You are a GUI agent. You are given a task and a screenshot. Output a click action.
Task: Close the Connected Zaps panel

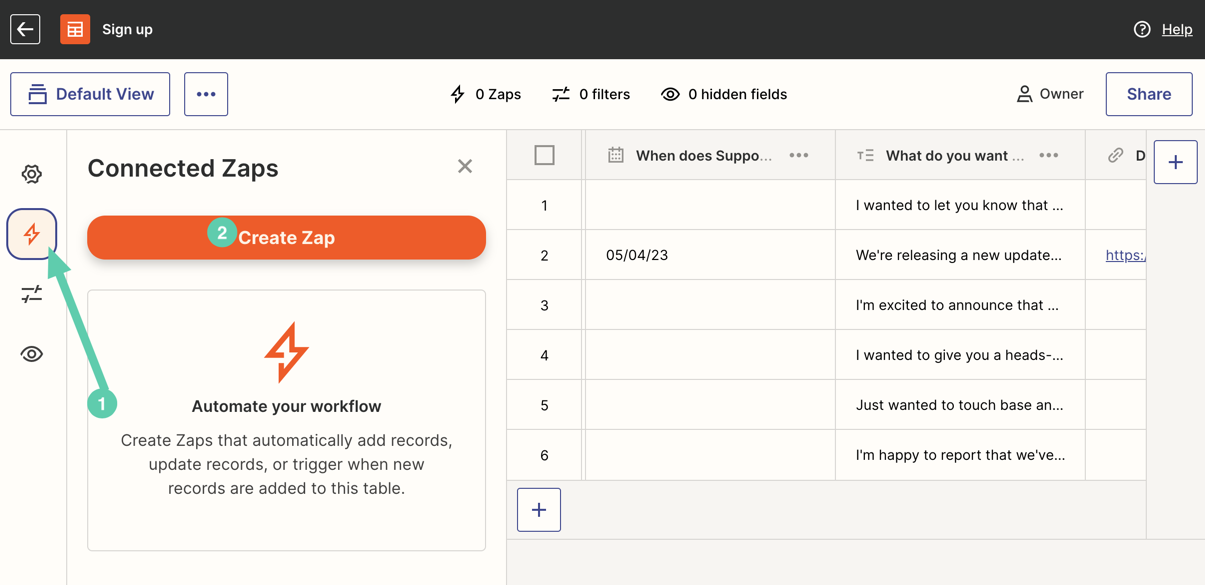465,166
